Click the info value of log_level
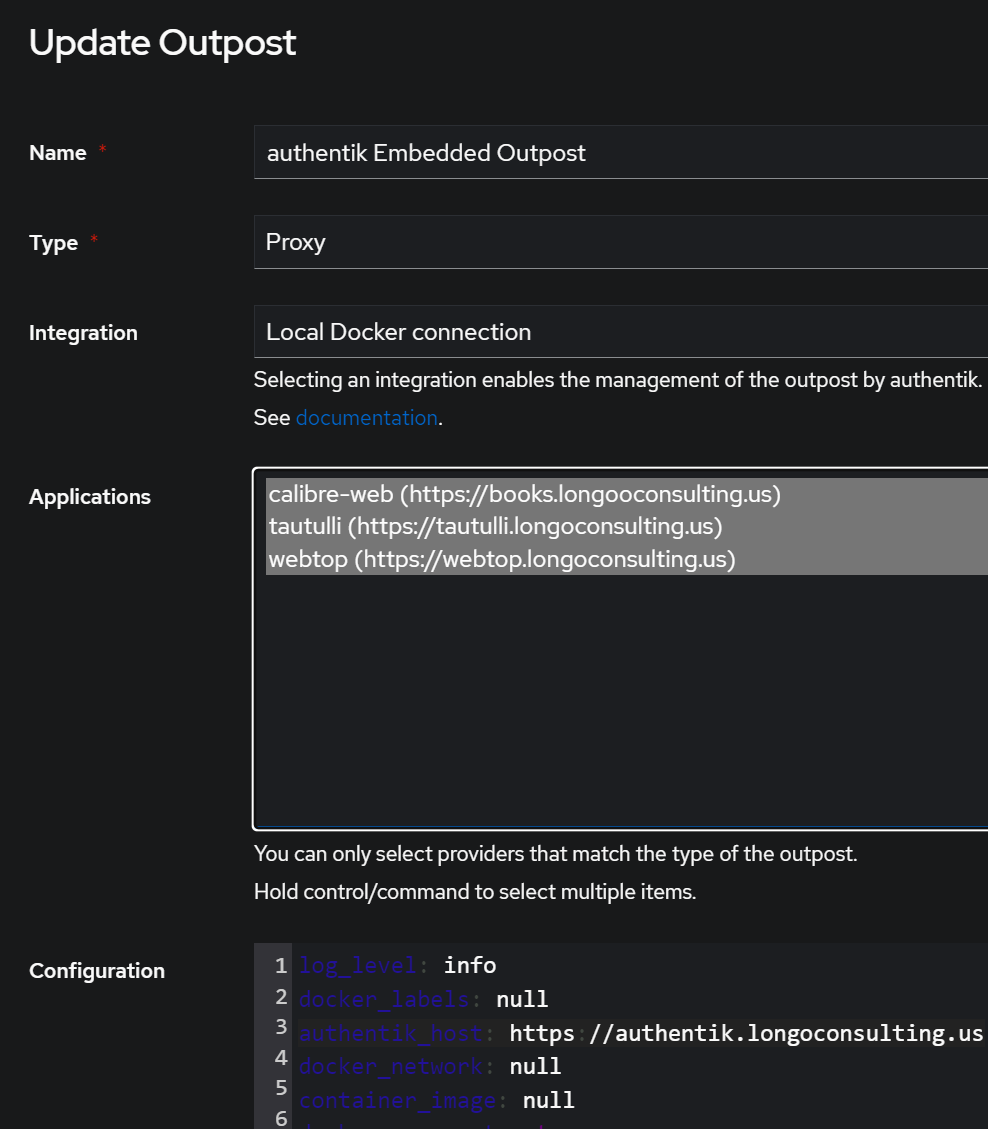This screenshot has width=988, height=1129. tap(470, 965)
